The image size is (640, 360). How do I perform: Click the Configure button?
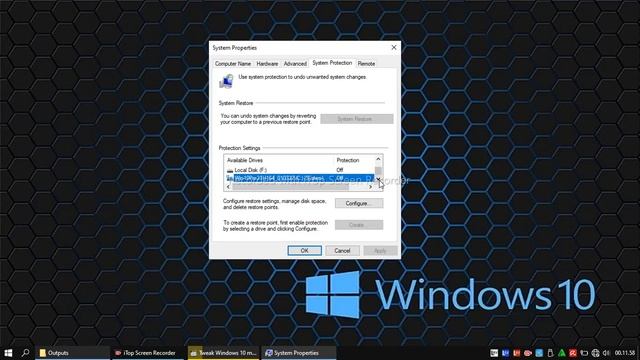pyautogui.click(x=359, y=203)
